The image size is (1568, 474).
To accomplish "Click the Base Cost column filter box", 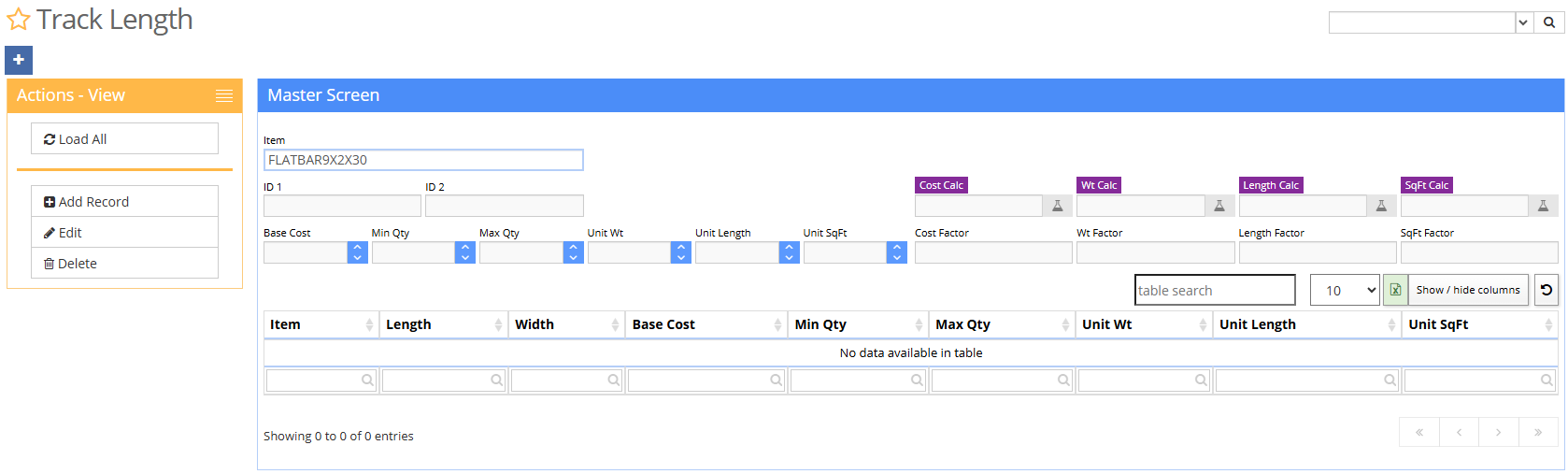I will click(706, 381).
